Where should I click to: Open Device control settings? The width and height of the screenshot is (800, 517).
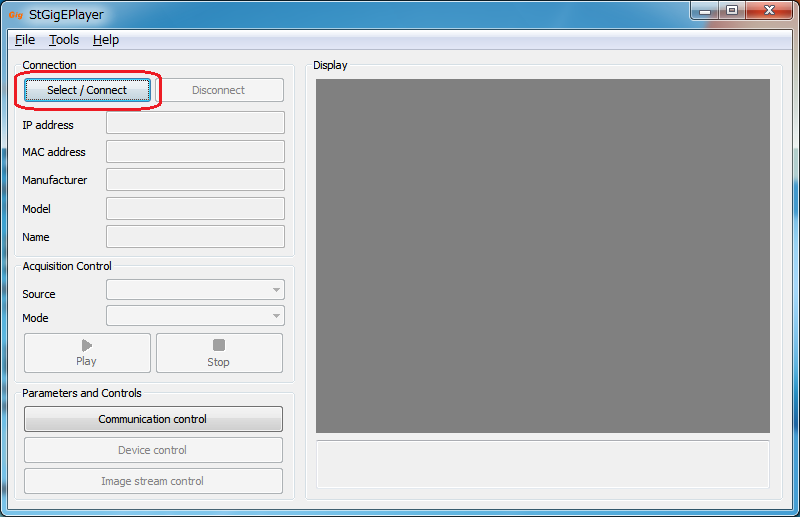[x=153, y=450]
